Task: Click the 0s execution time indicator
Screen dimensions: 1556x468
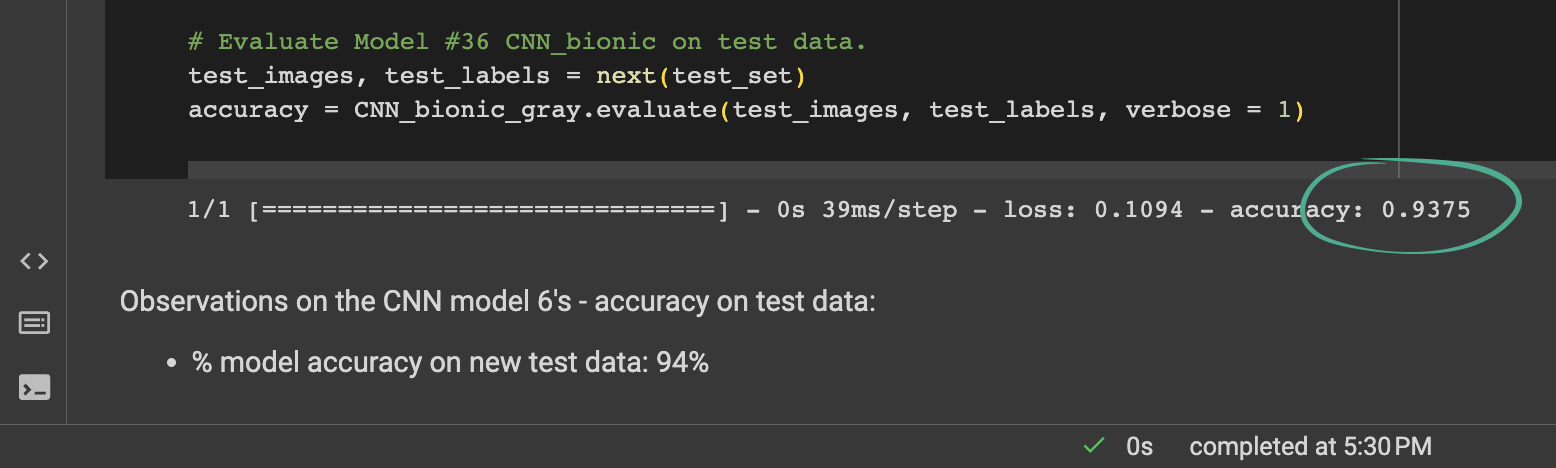Action: pyautogui.click(x=1139, y=446)
